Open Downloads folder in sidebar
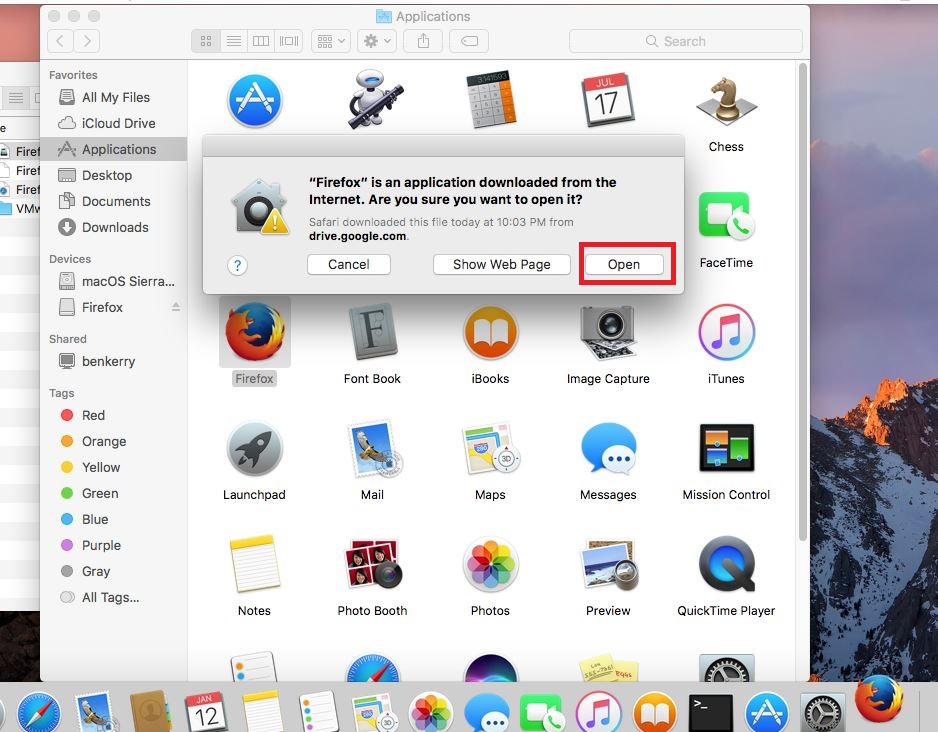 [x=114, y=227]
